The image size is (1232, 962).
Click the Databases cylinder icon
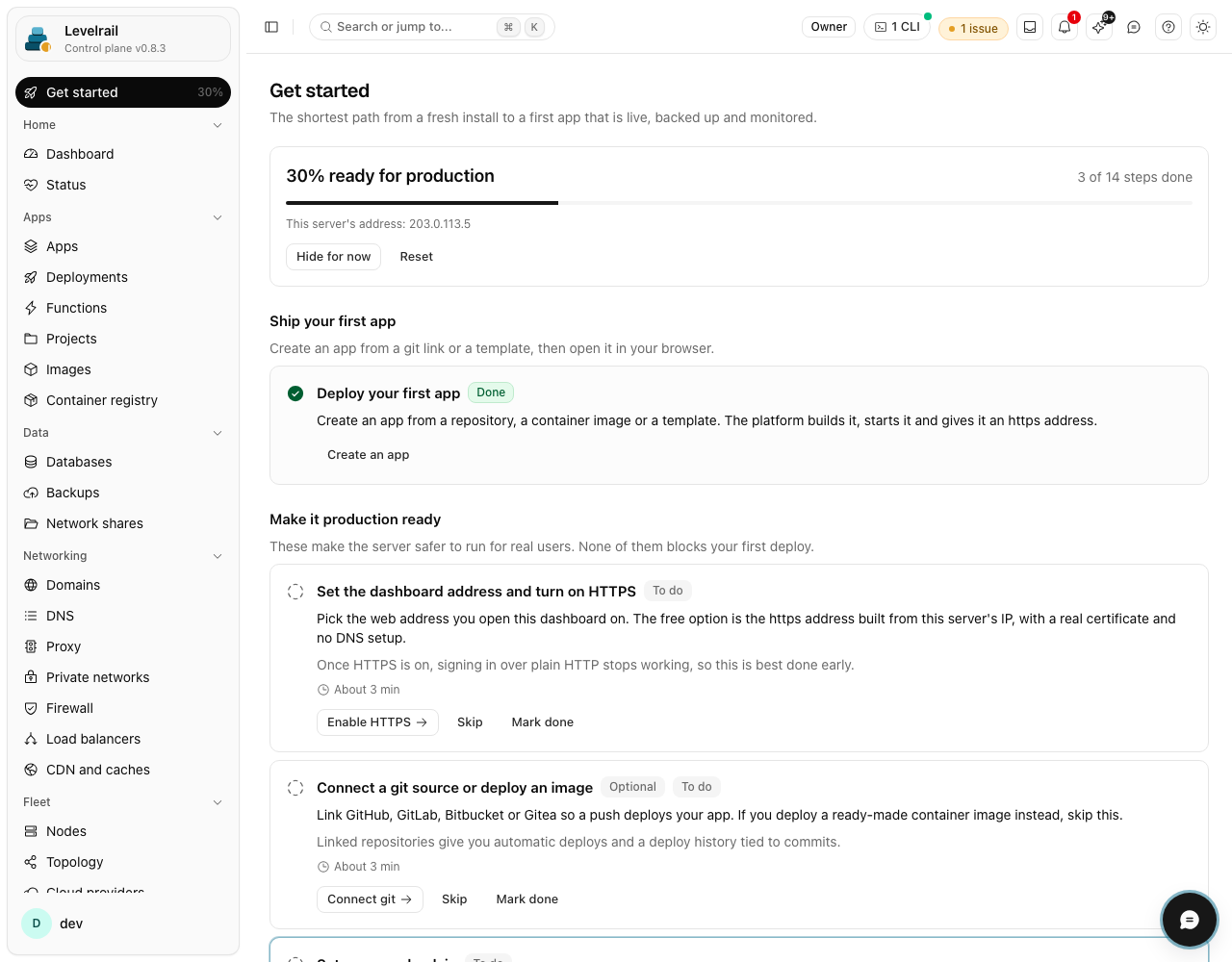click(x=31, y=462)
